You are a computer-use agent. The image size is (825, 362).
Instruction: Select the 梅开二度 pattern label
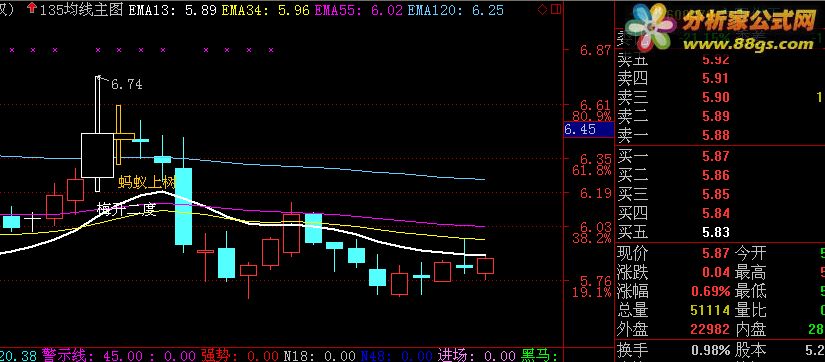[126, 209]
